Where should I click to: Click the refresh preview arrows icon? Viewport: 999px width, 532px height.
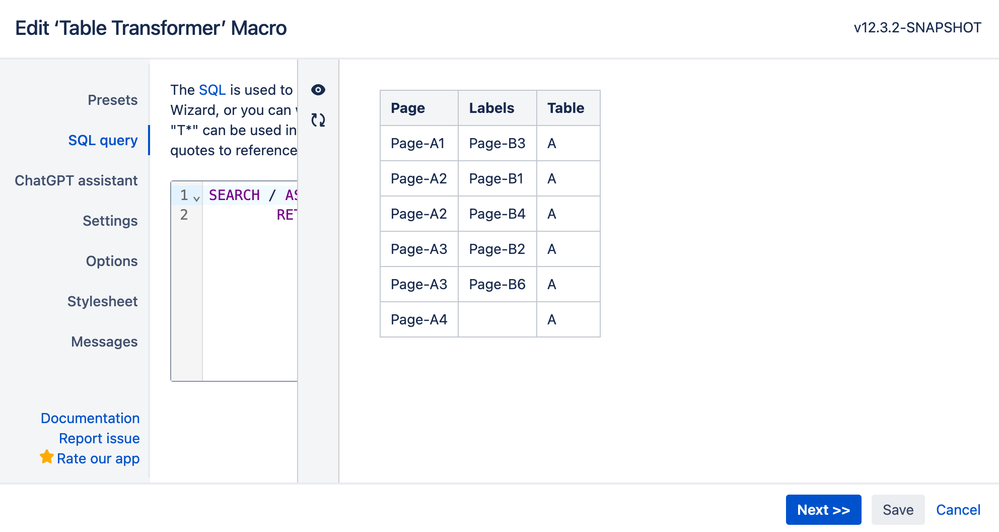[318, 120]
